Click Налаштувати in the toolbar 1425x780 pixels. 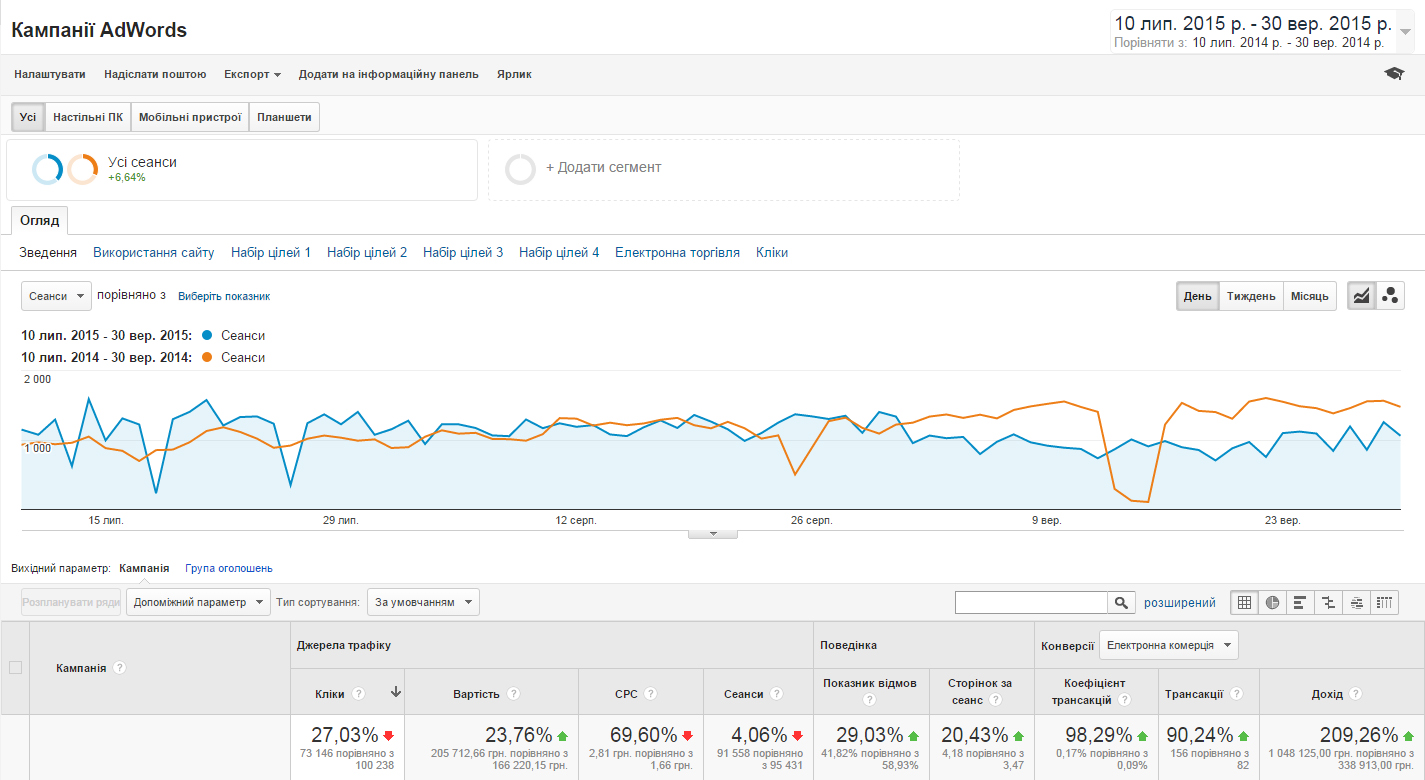50,74
